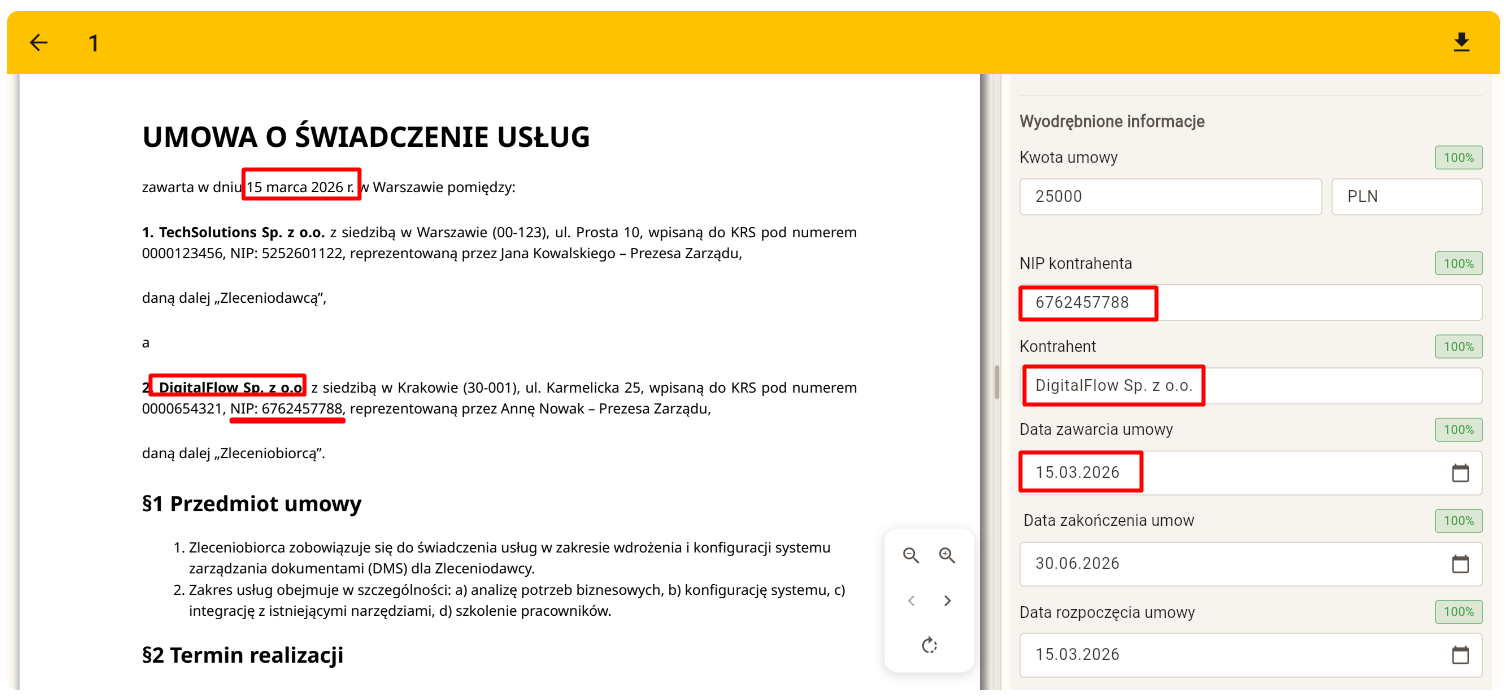Zoom out on the contract document
Image resolution: width=1511 pixels, height=700 pixels.
click(x=911, y=556)
